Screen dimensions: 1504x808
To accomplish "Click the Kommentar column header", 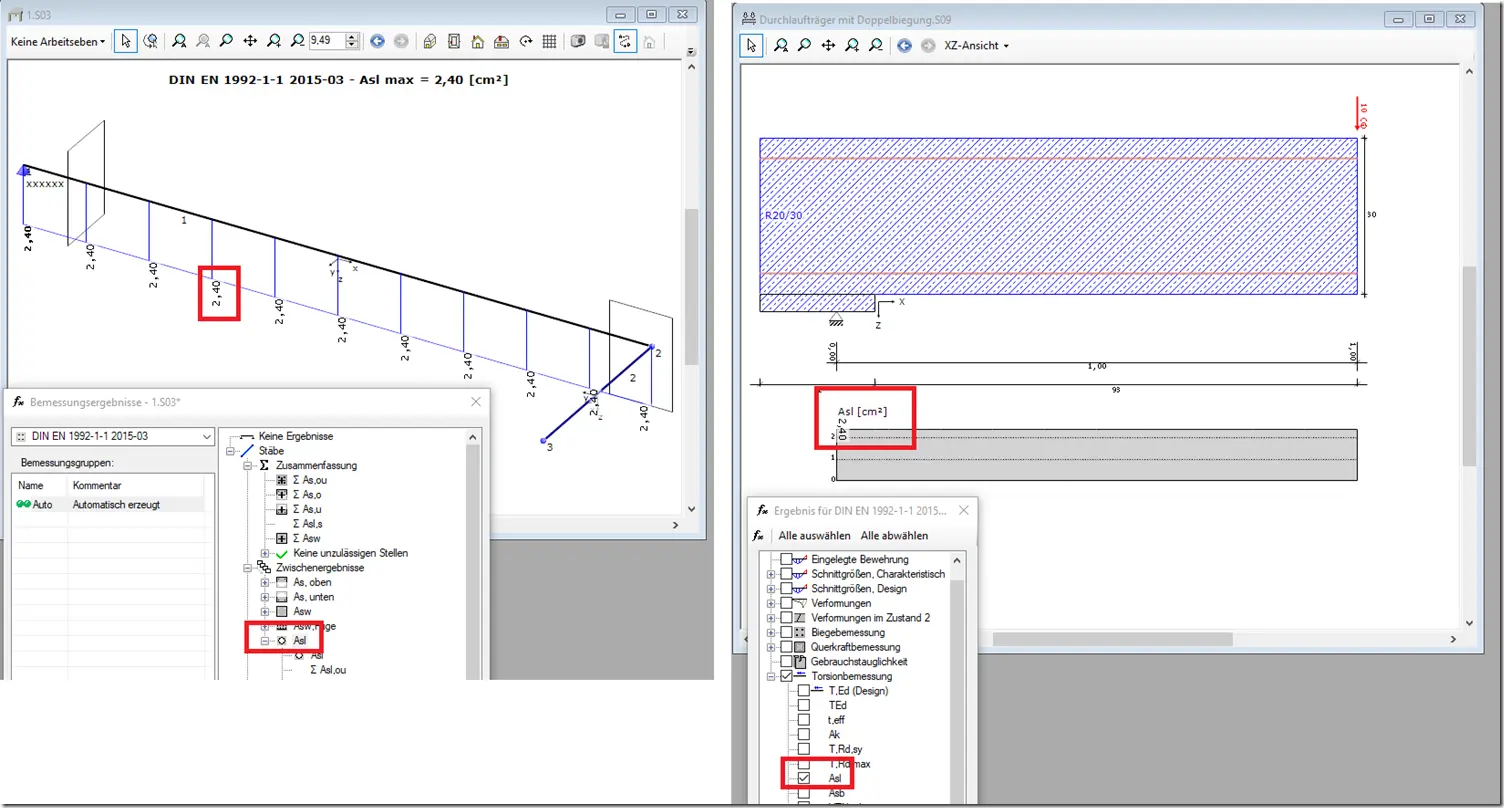I will click(x=135, y=485).
